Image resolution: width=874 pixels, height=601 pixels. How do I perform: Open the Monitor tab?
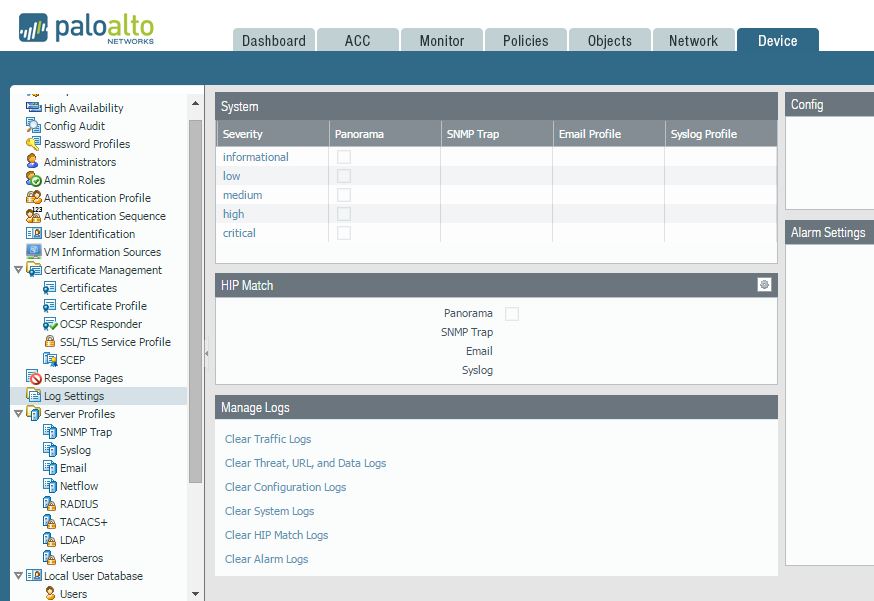pyautogui.click(x=441, y=41)
